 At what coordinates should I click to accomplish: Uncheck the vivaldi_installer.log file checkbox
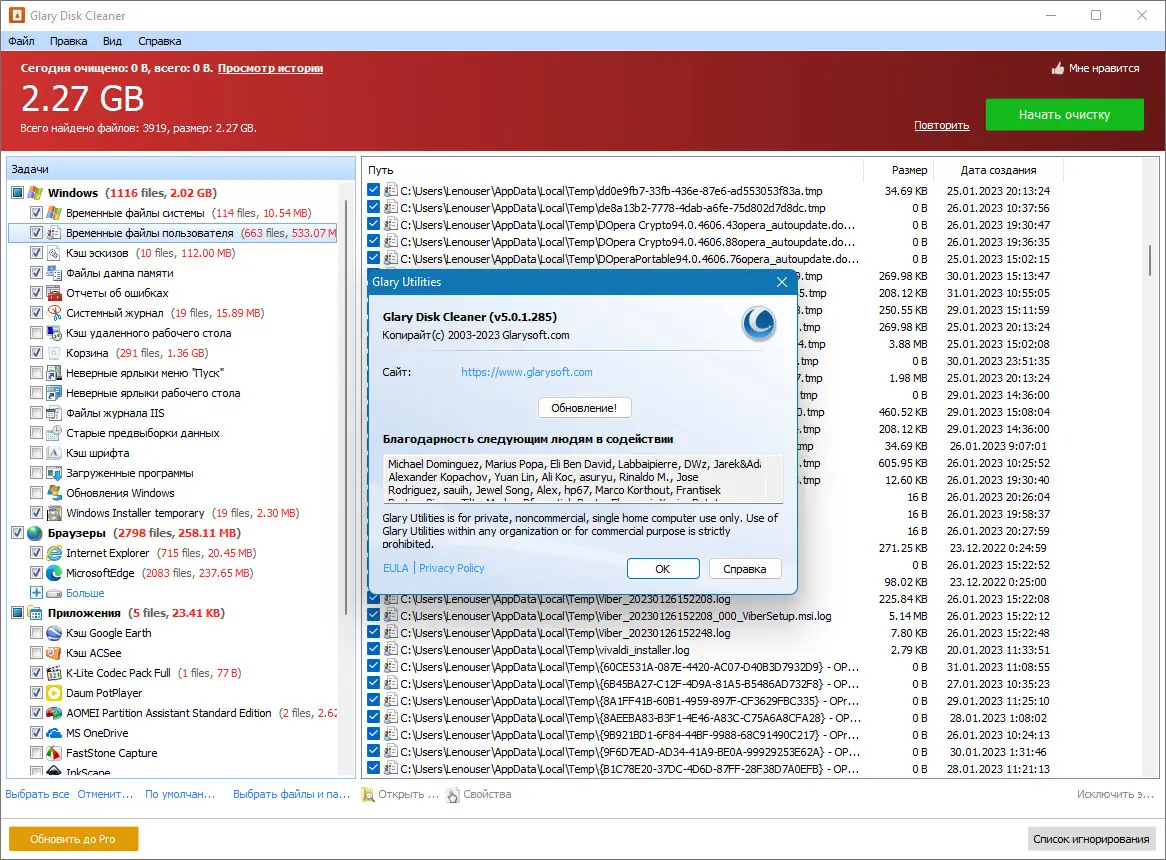coord(373,650)
